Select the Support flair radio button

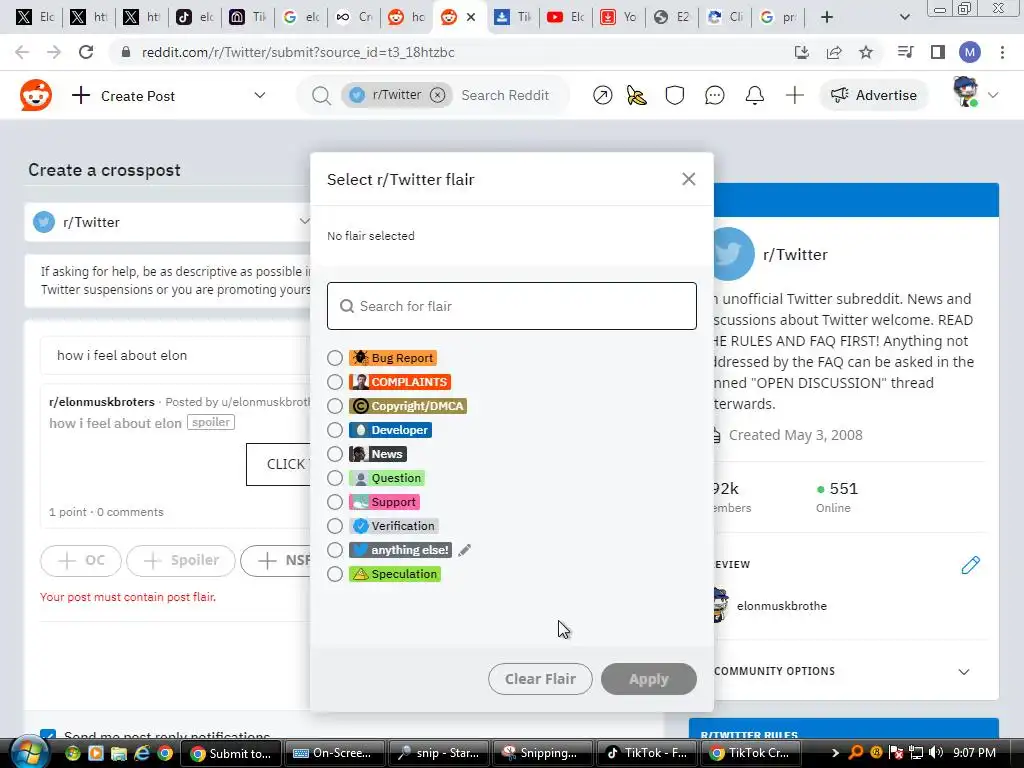click(x=334, y=502)
